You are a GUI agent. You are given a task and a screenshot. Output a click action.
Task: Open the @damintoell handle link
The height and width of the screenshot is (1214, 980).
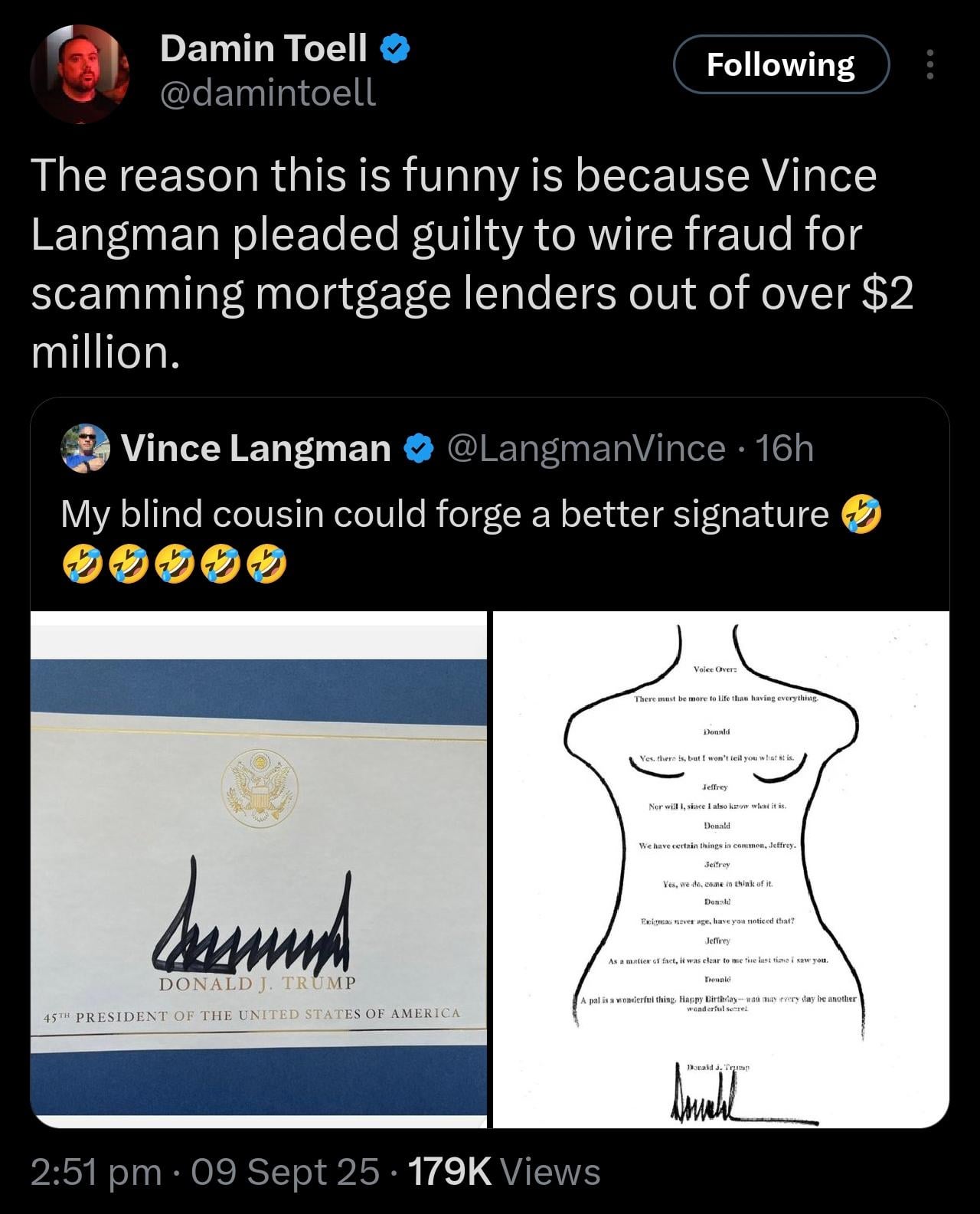pyautogui.click(x=268, y=93)
